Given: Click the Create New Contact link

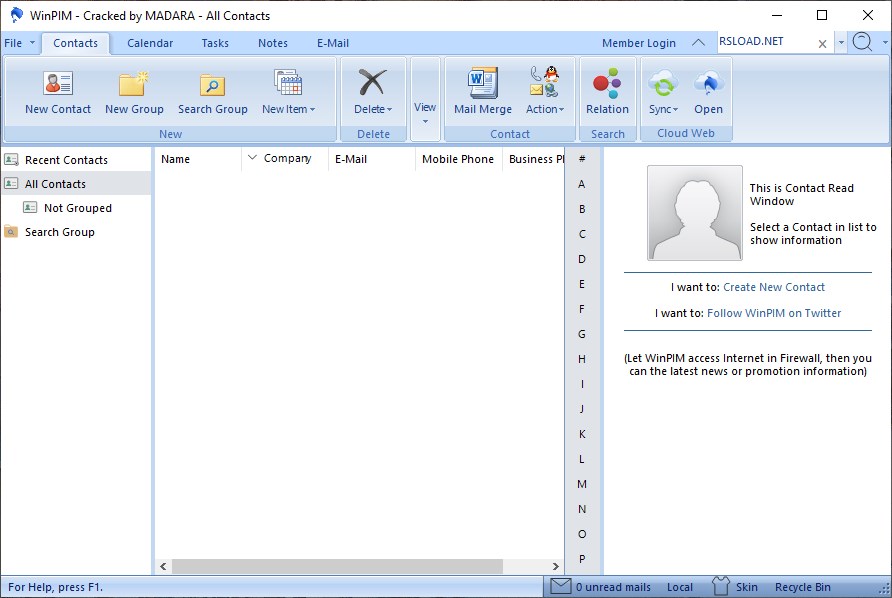Looking at the screenshot, I should coord(774,287).
